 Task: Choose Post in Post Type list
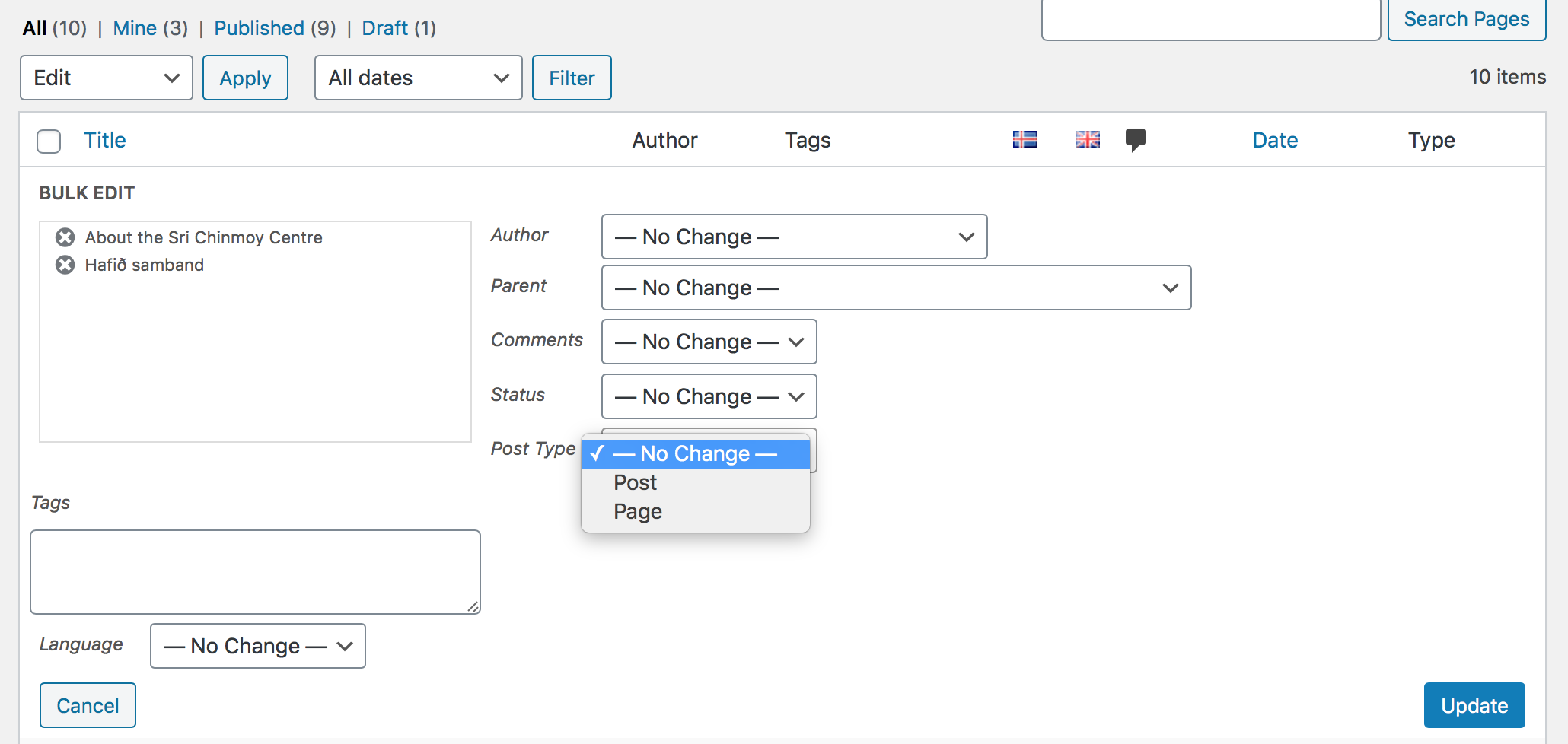point(696,482)
